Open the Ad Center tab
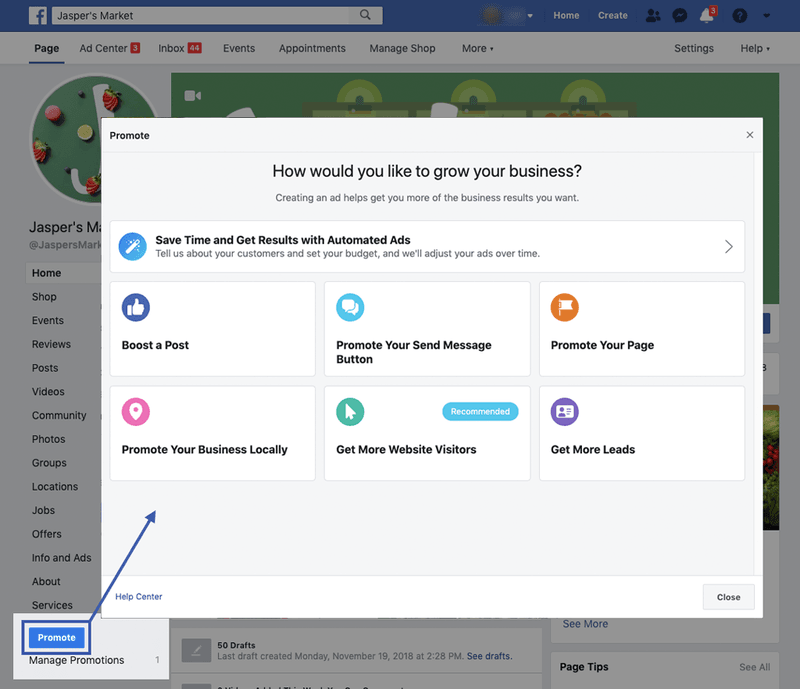This screenshot has width=800, height=689. [109, 48]
